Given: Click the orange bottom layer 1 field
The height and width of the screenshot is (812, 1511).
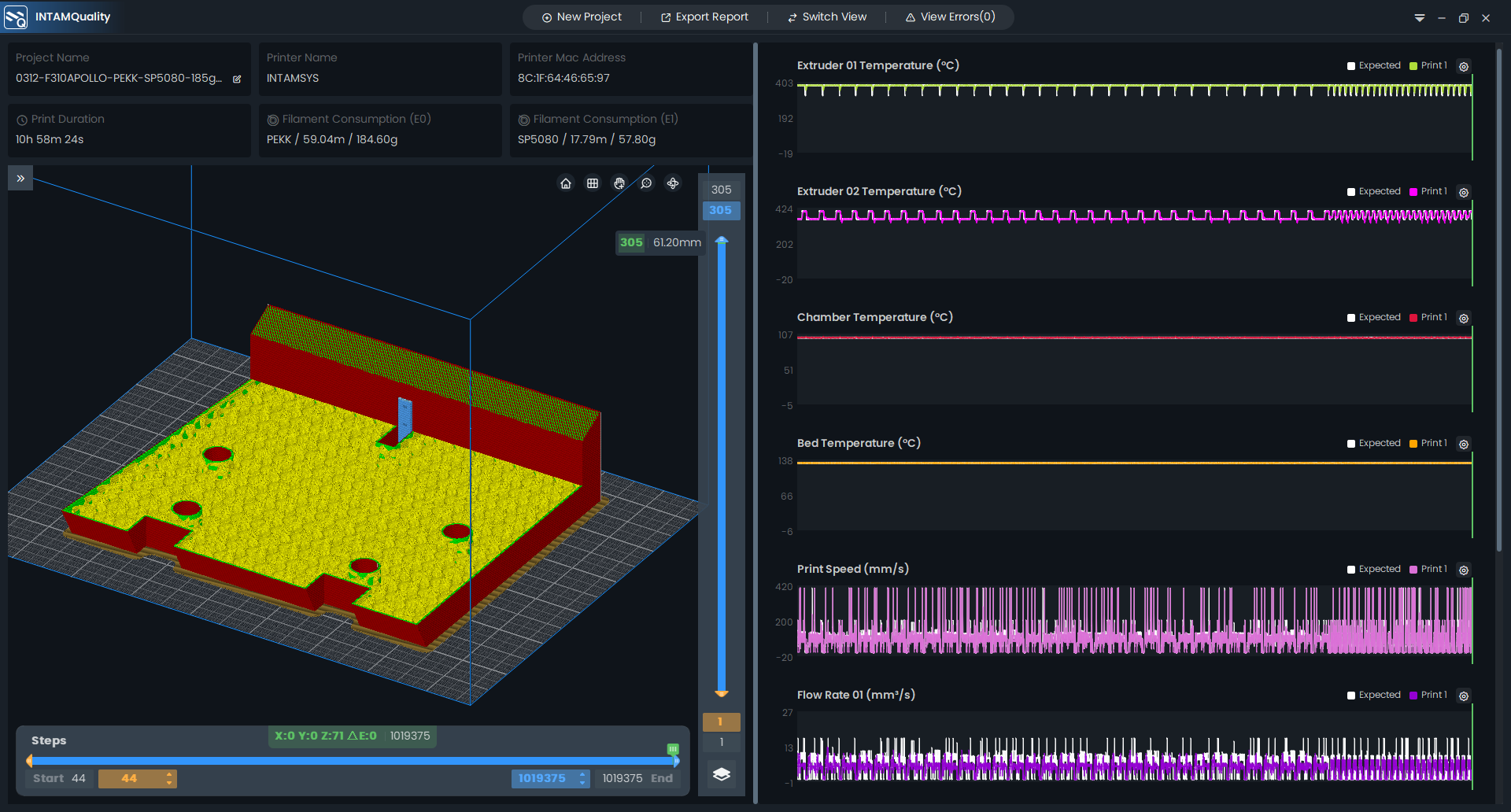Looking at the screenshot, I should (721, 722).
